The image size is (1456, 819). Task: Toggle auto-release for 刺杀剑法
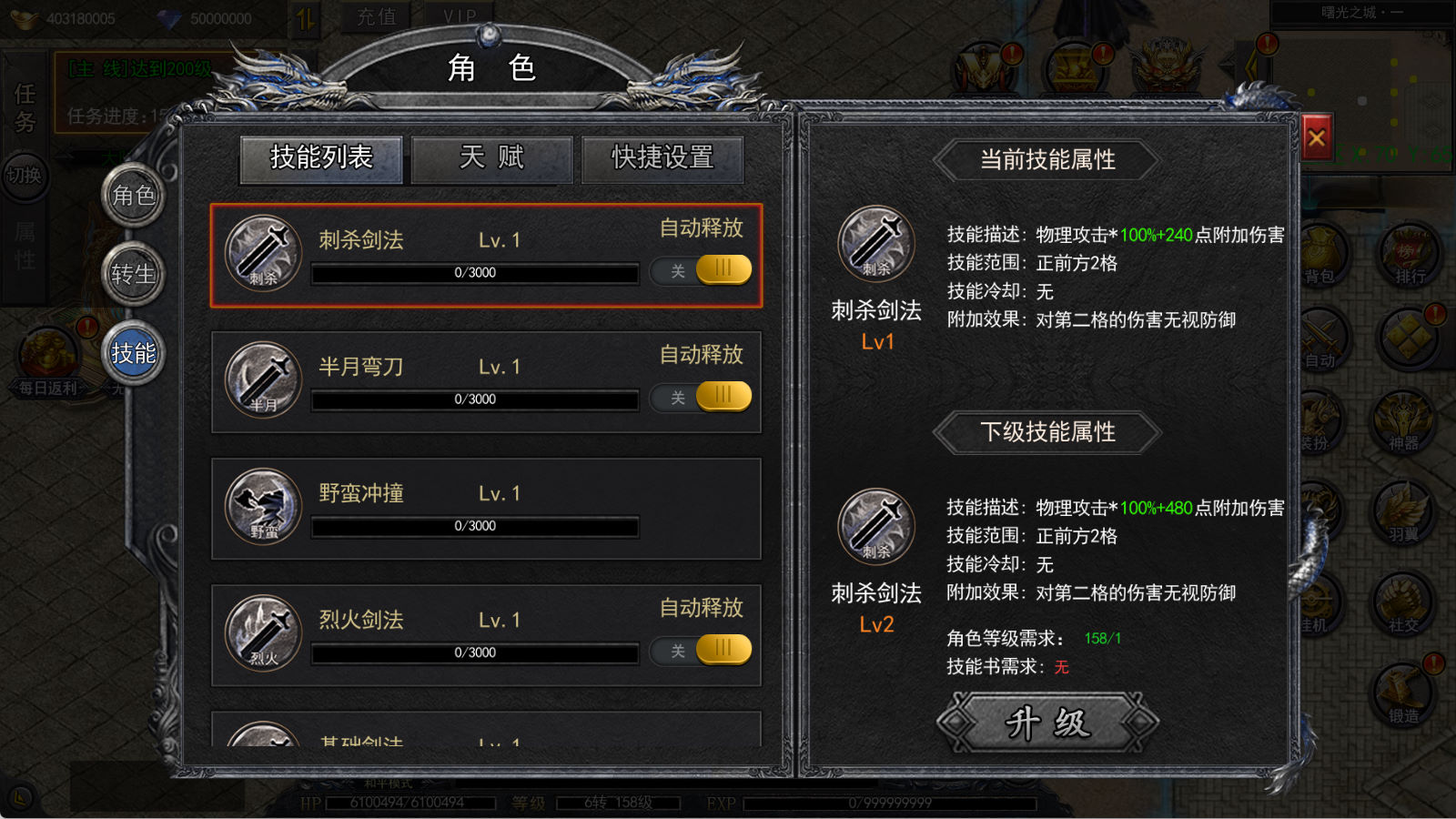pos(701,270)
